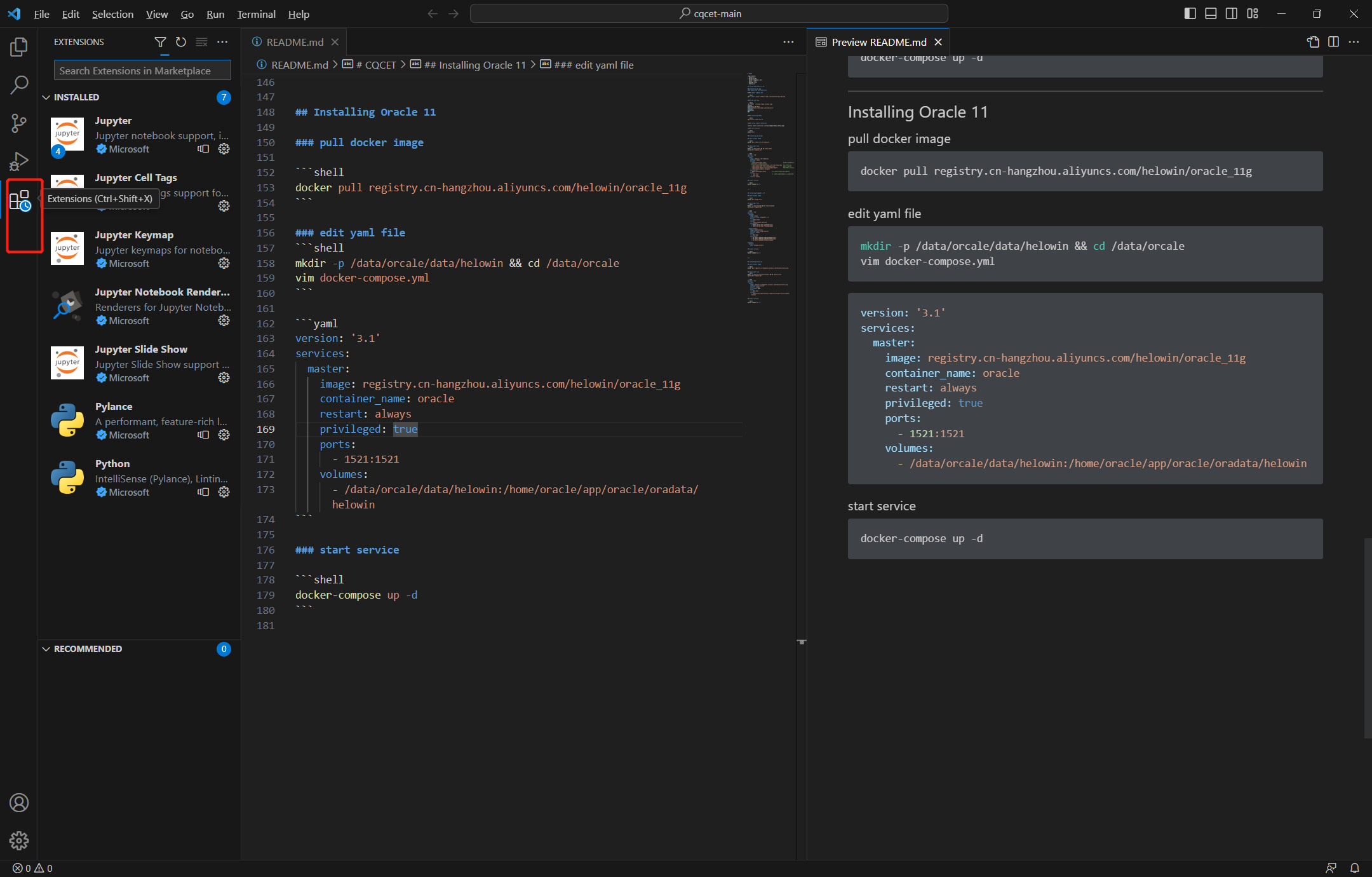Toggle the bottom panel layout button
Screen dimensions: 1372x877
coord(1211,13)
